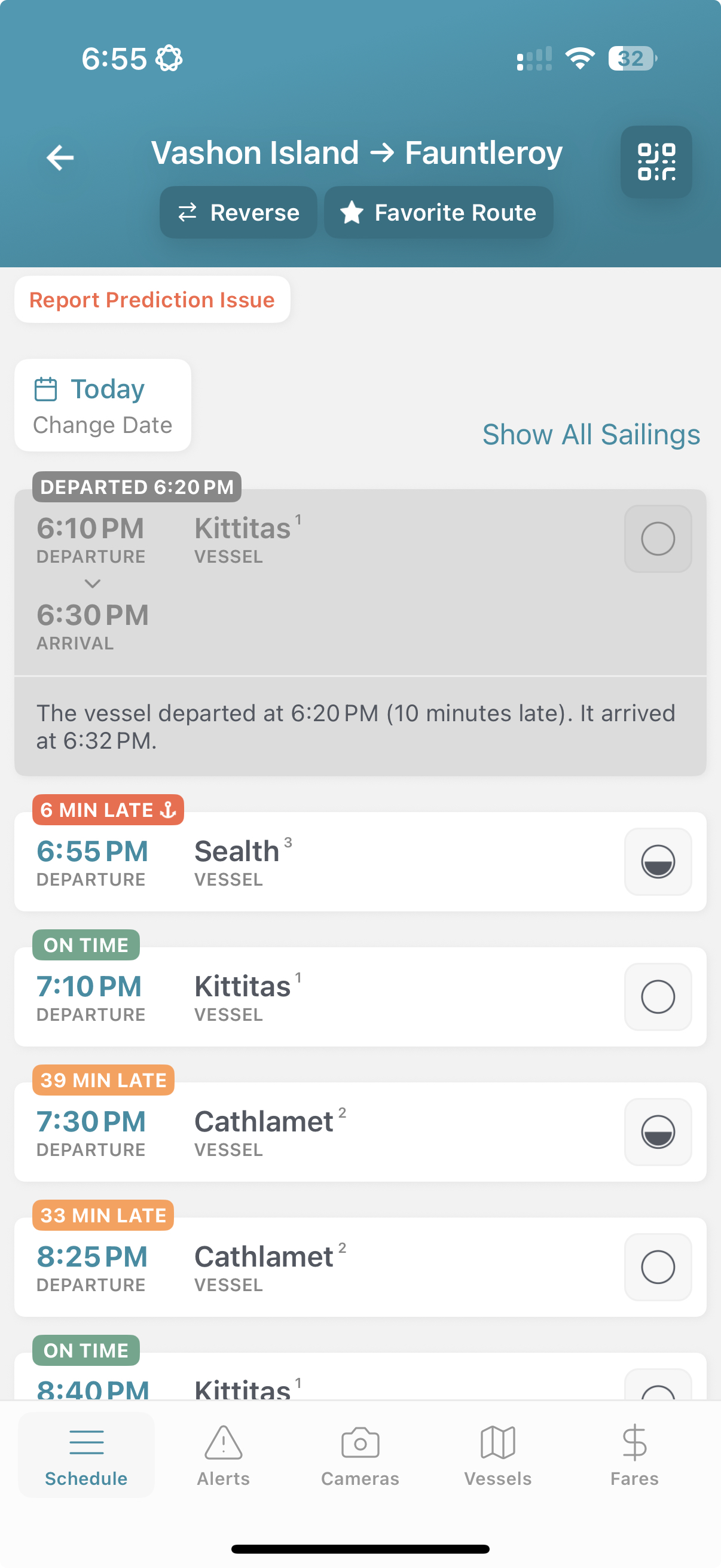Tap Show All Sailings link
This screenshot has width=721, height=1568.
pyautogui.click(x=591, y=435)
